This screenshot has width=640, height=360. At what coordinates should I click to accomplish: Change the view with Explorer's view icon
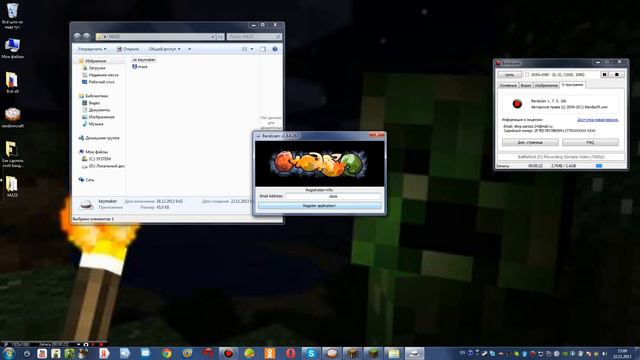245,49
